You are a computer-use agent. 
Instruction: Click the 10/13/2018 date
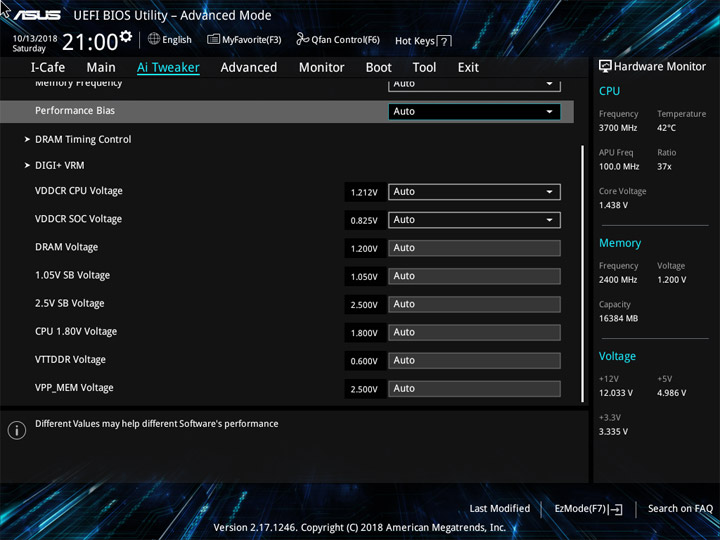coord(35,39)
